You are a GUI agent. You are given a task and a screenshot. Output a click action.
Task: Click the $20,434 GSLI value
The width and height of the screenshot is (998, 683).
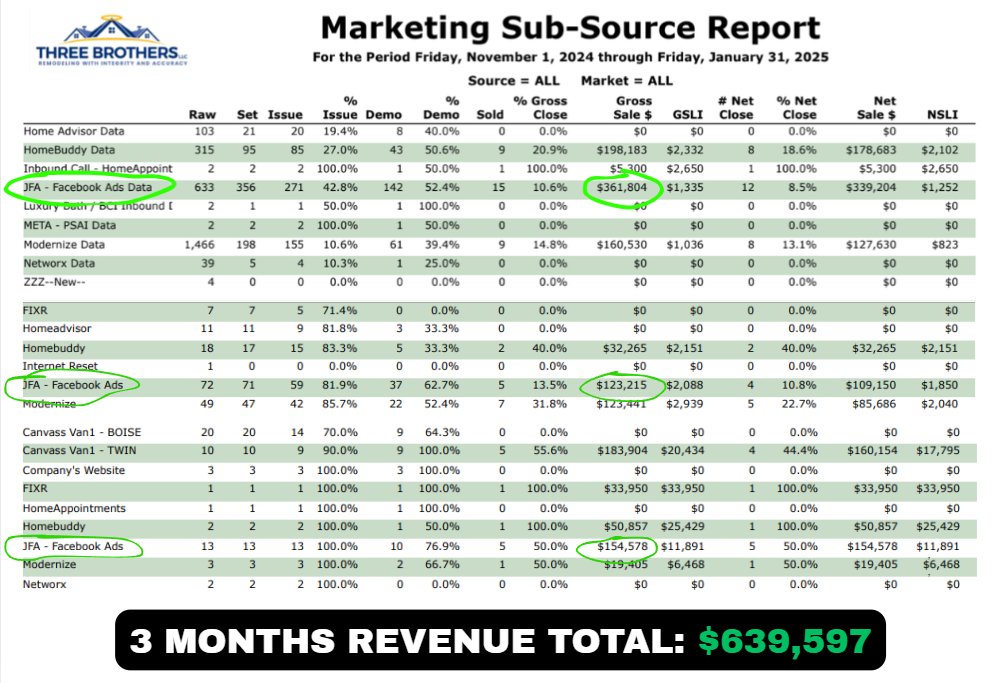tap(682, 451)
